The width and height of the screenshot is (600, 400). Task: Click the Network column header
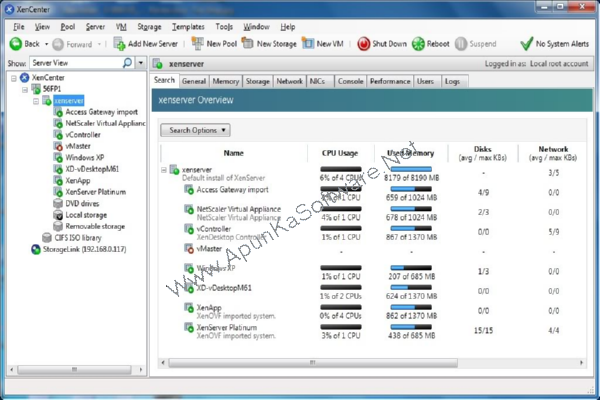click(x=553, y=153)
